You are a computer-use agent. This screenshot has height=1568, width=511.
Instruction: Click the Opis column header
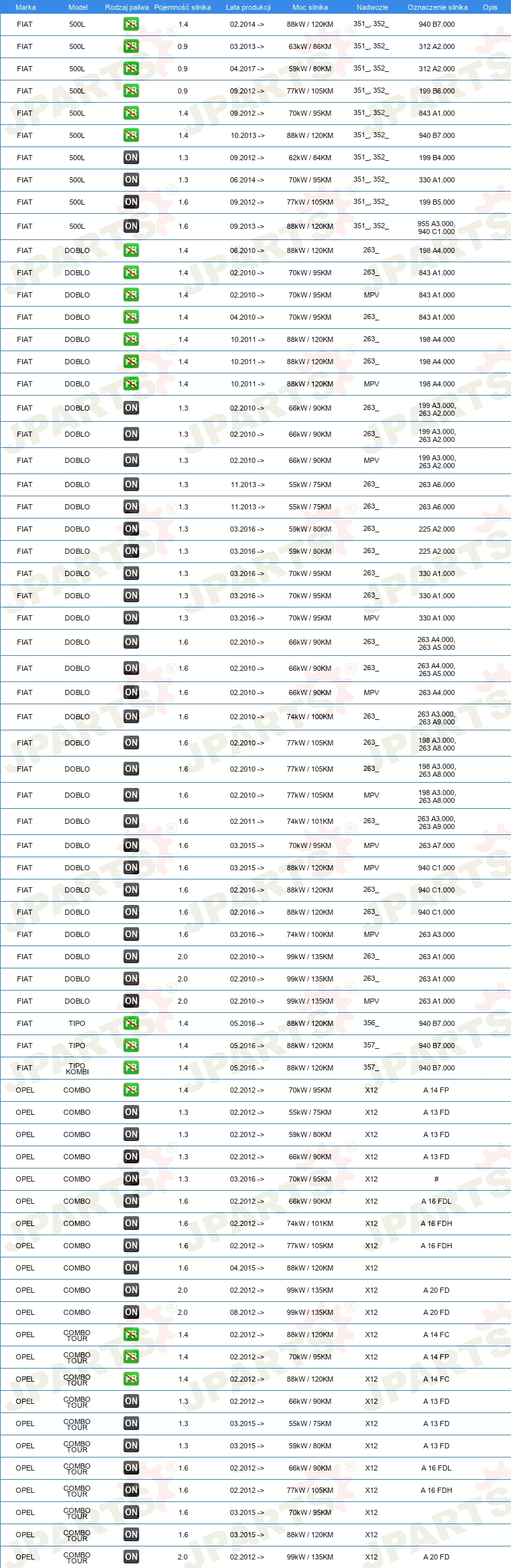click(x=490, y=7)
